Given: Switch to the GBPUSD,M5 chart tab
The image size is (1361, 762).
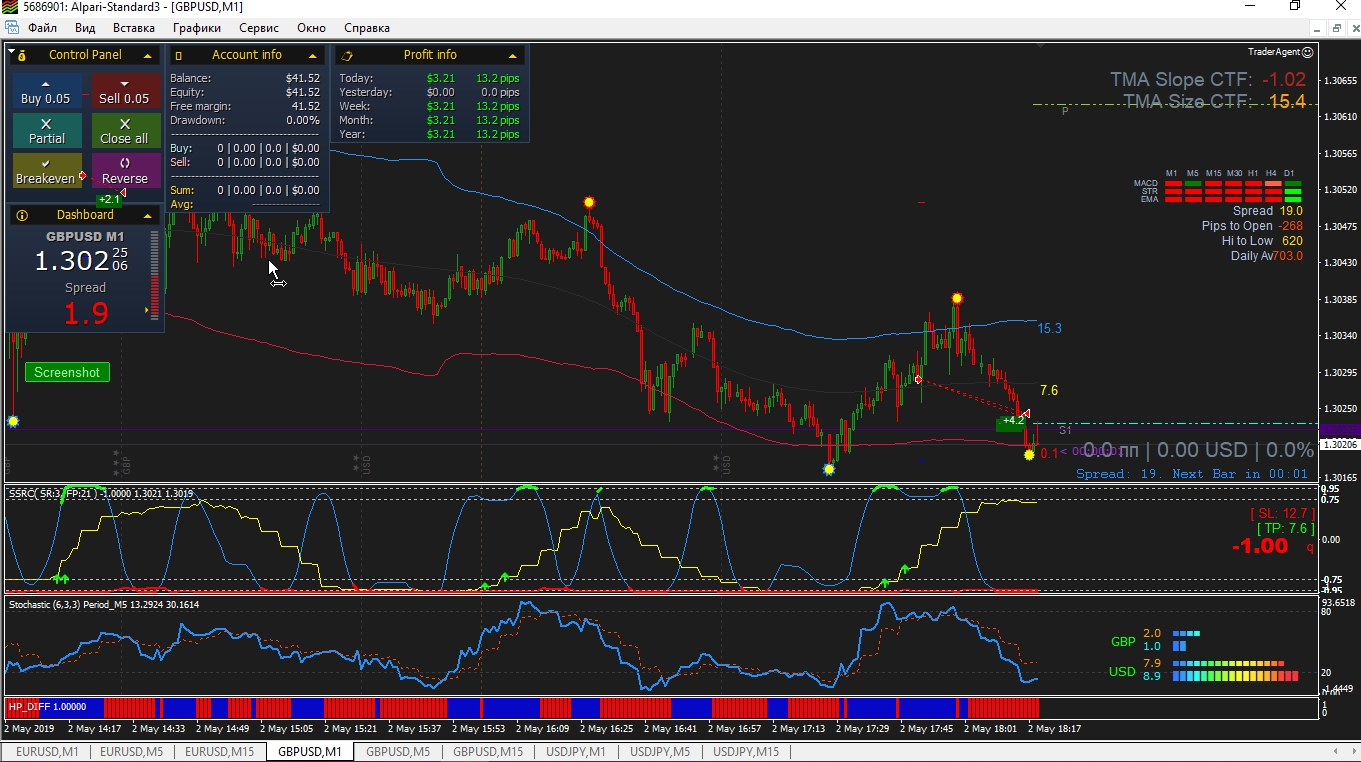Looking at the screenshot, I should tap(398, 752).
